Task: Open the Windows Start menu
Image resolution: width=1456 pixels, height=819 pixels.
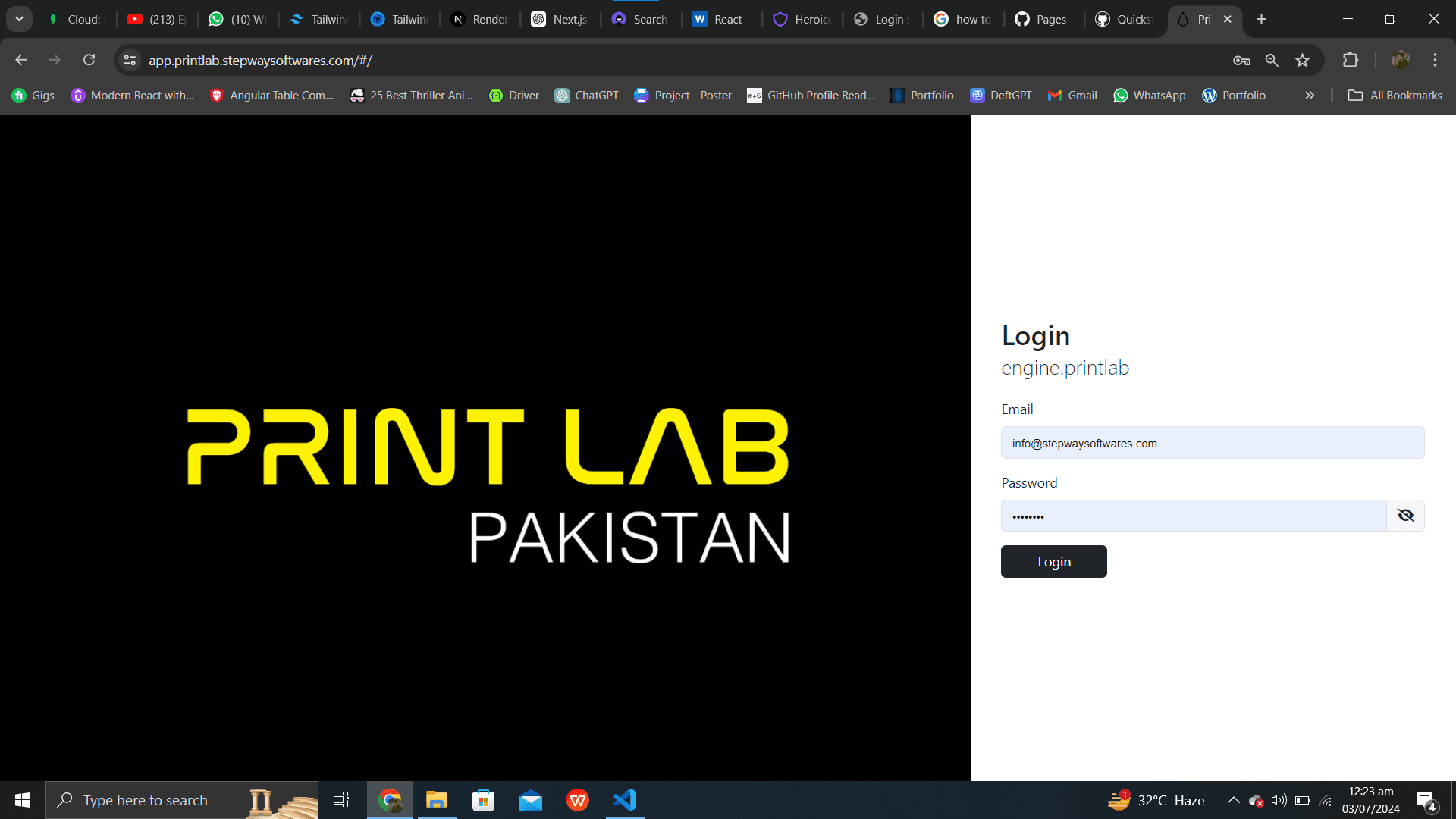Action: (x=23, y=800)
